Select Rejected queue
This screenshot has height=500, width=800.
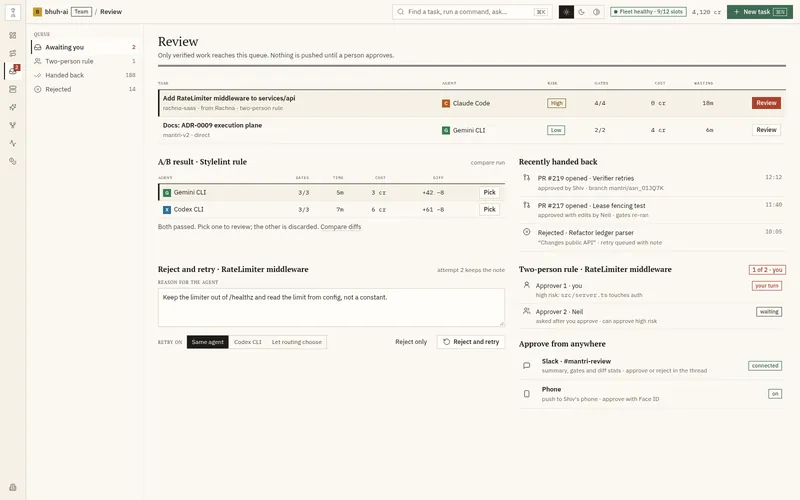click(85, 89)
